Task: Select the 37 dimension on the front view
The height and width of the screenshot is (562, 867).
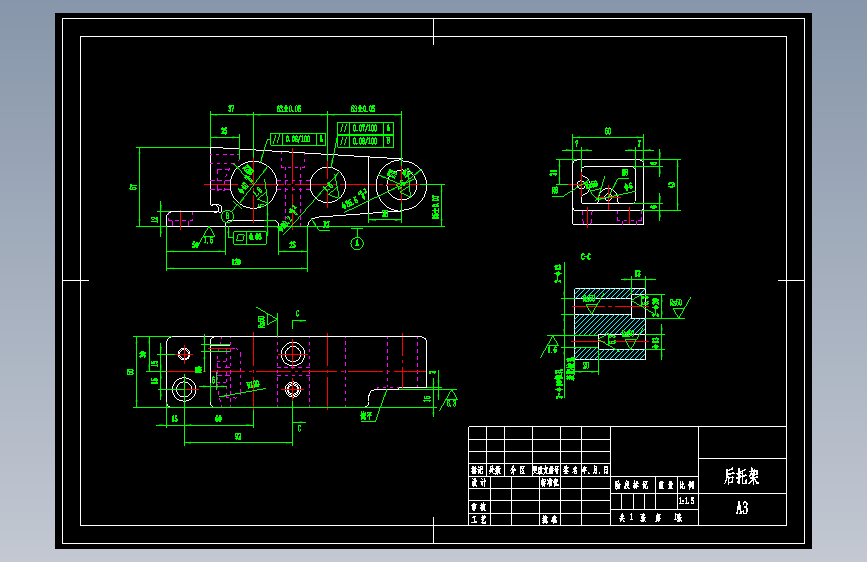Action: coord(231,109)
